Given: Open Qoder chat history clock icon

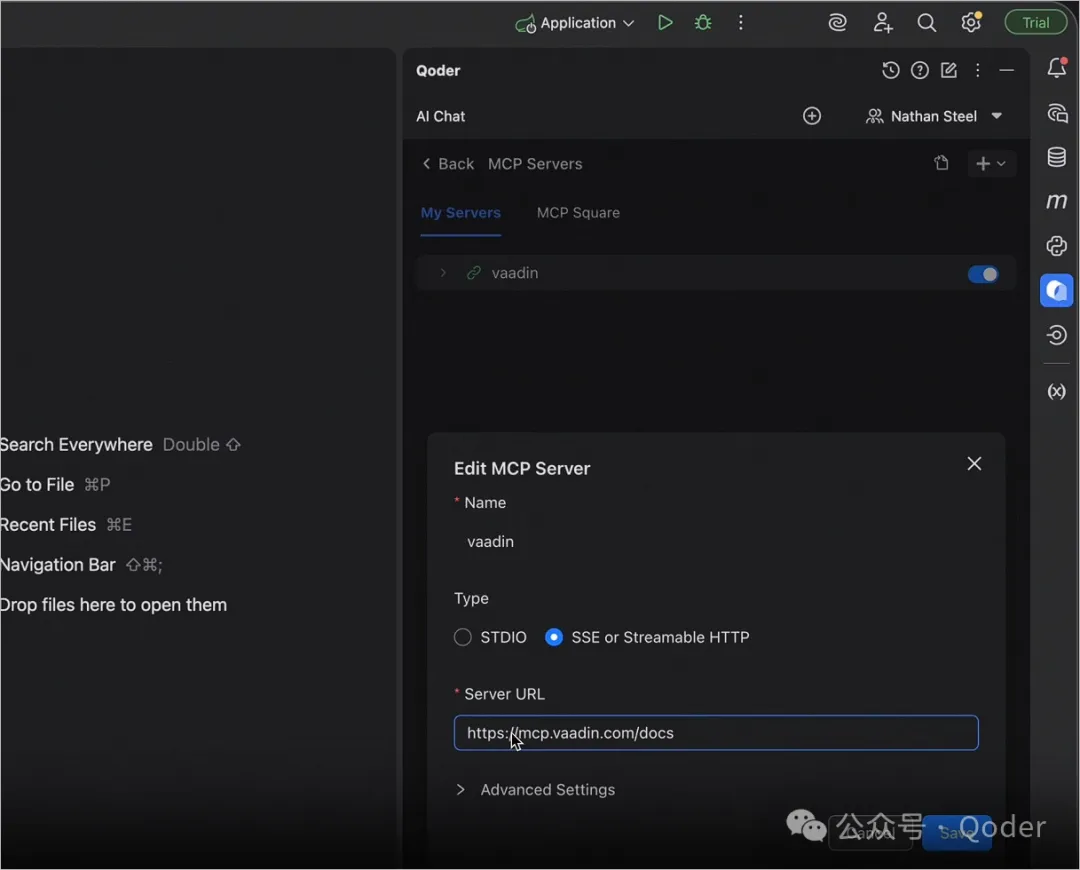Looking at the screenshot, I should (x=891, y=70).
